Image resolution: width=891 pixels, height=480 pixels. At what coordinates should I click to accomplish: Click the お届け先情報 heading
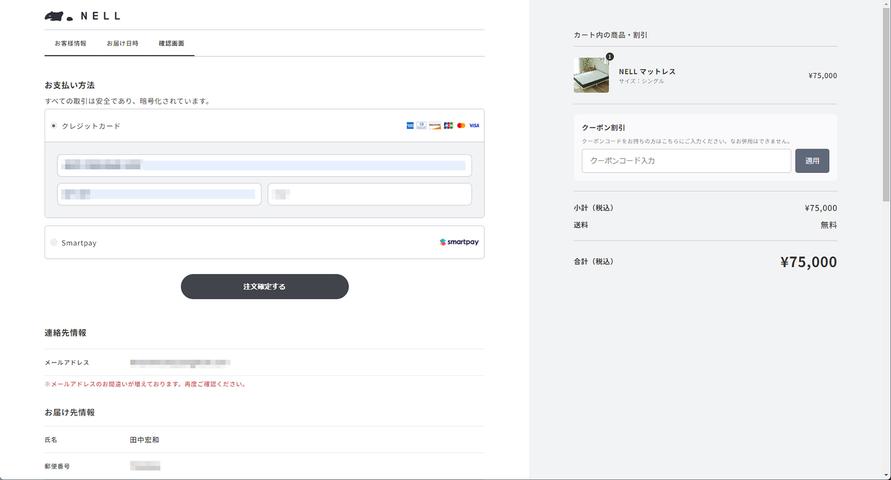pos(69,412)
